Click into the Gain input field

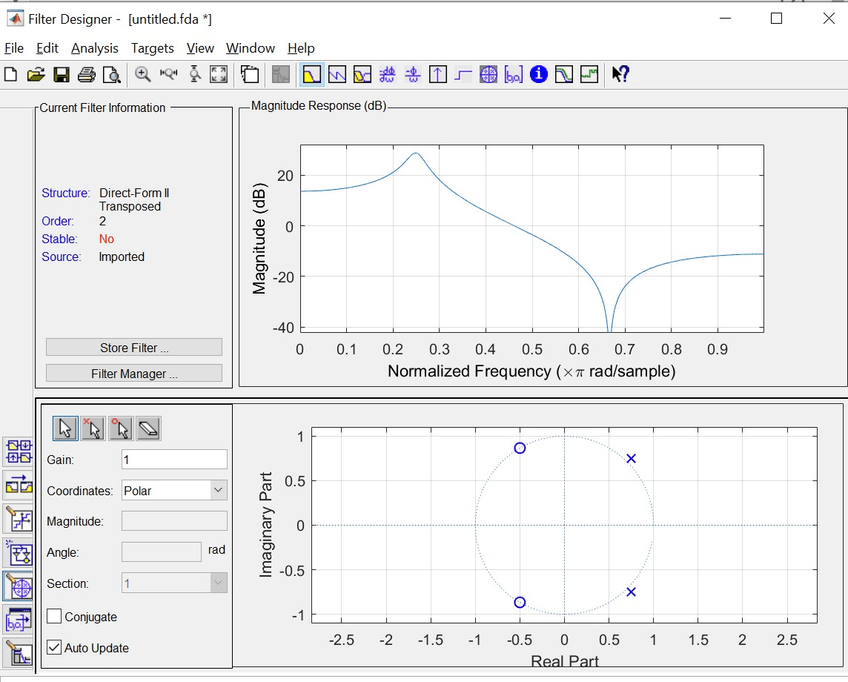(x=174, y=459)
